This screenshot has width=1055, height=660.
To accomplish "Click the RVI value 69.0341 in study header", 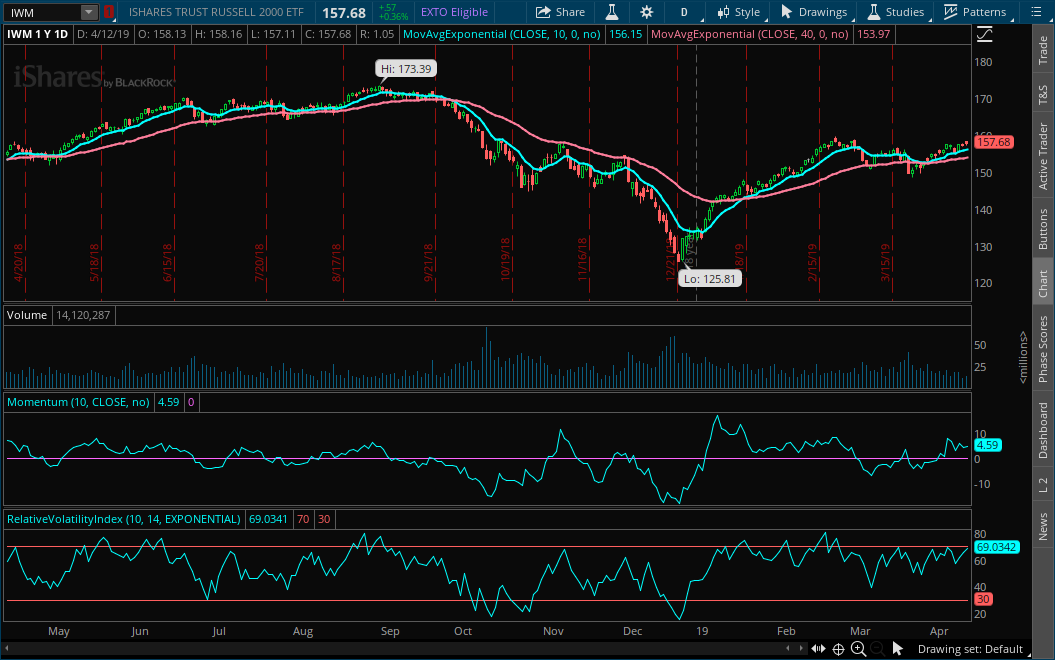I will [268, 519].
